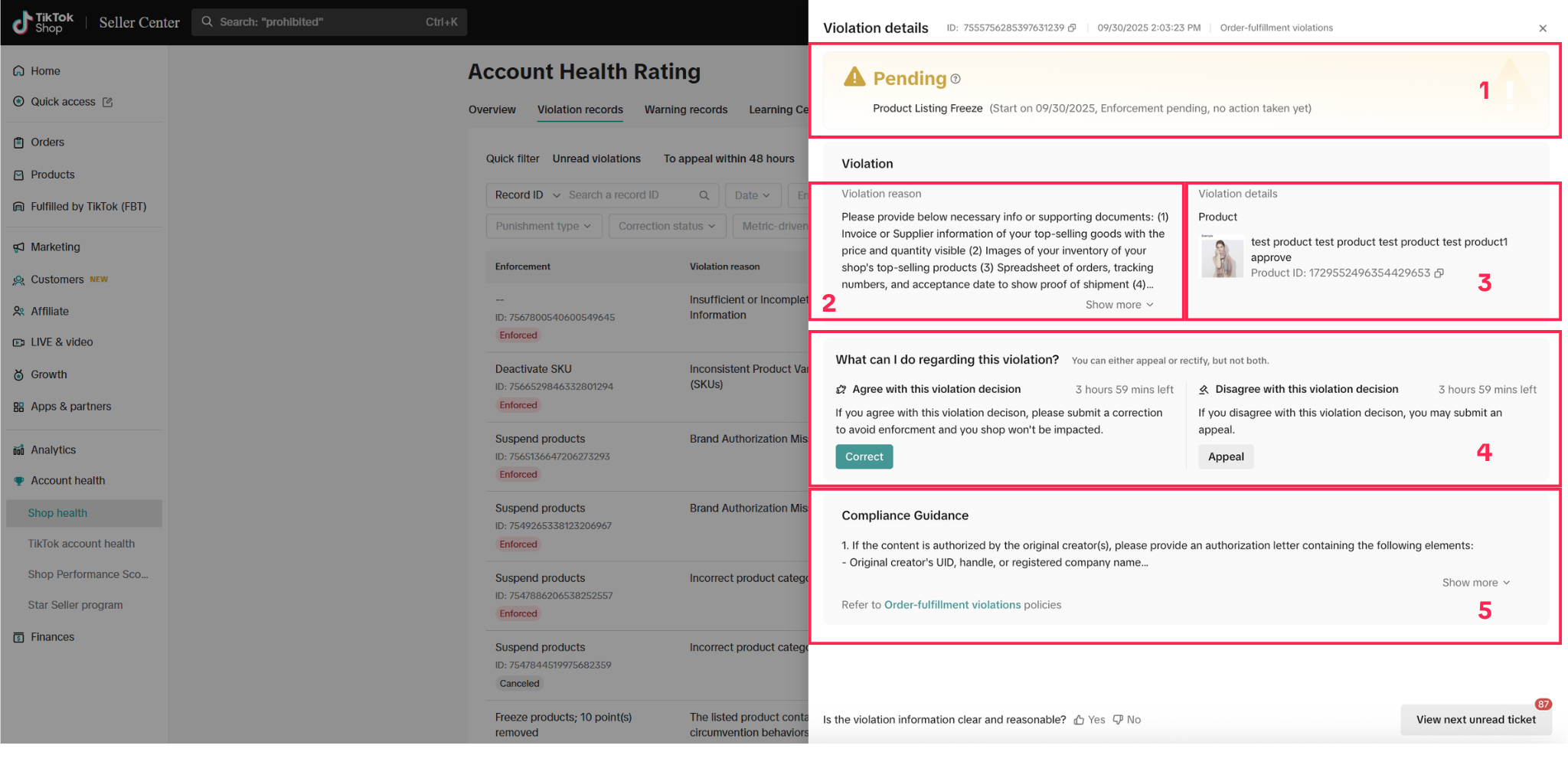Screen dimensions: 1568x778
Task: Click the TikTok Shop logo
Action: pyautogui.click(x=44, y=22)
